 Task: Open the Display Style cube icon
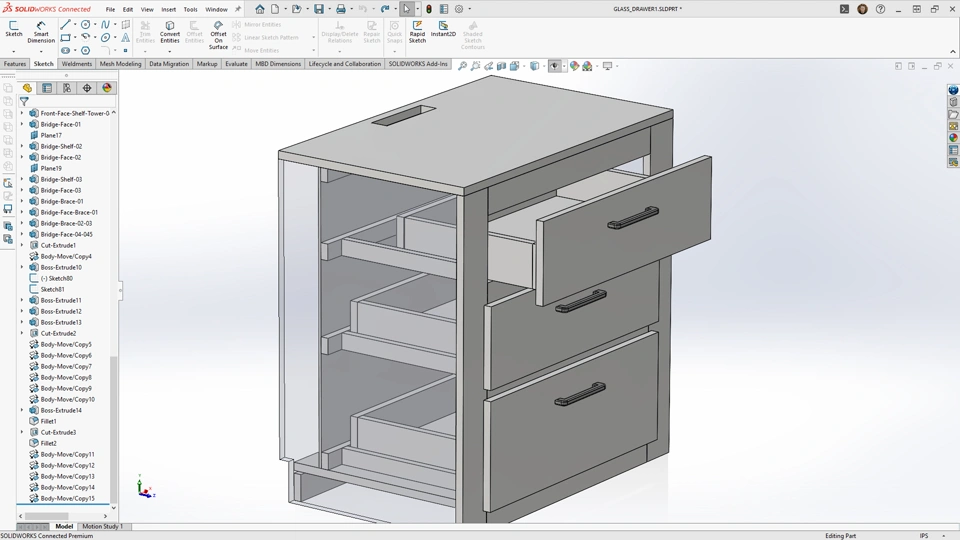point(534,66)
